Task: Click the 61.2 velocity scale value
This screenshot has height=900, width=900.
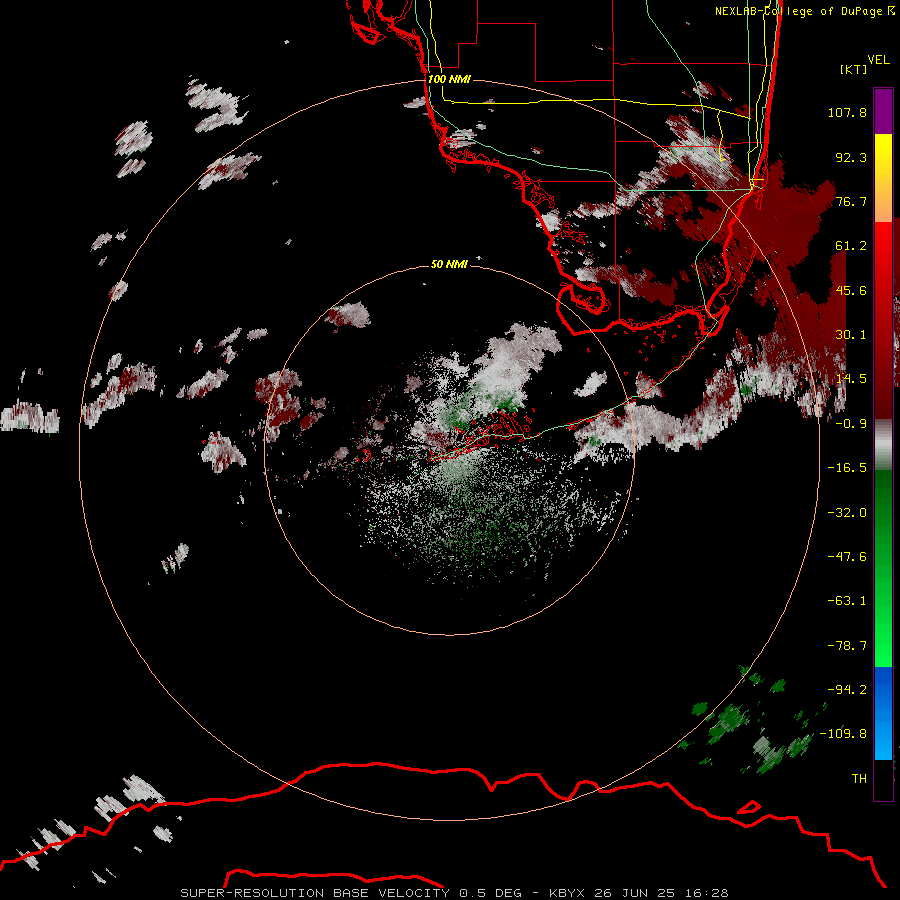Action: 851,246
